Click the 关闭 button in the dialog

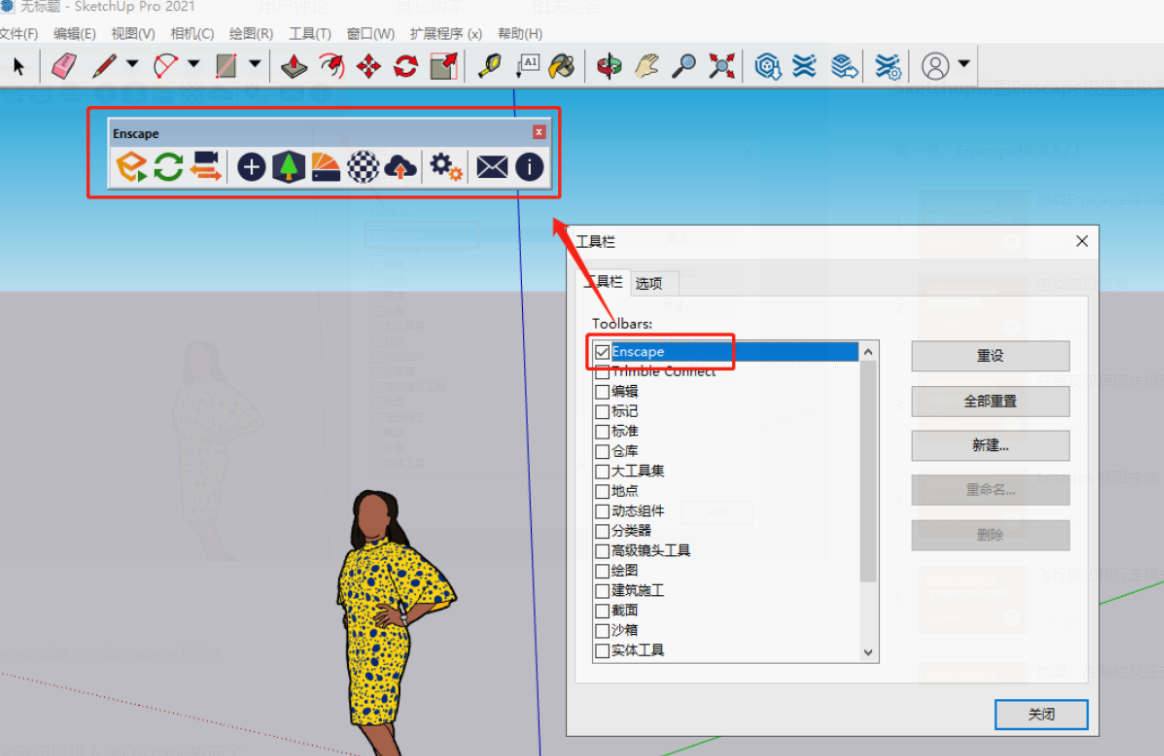click(x=1041, y=714)
